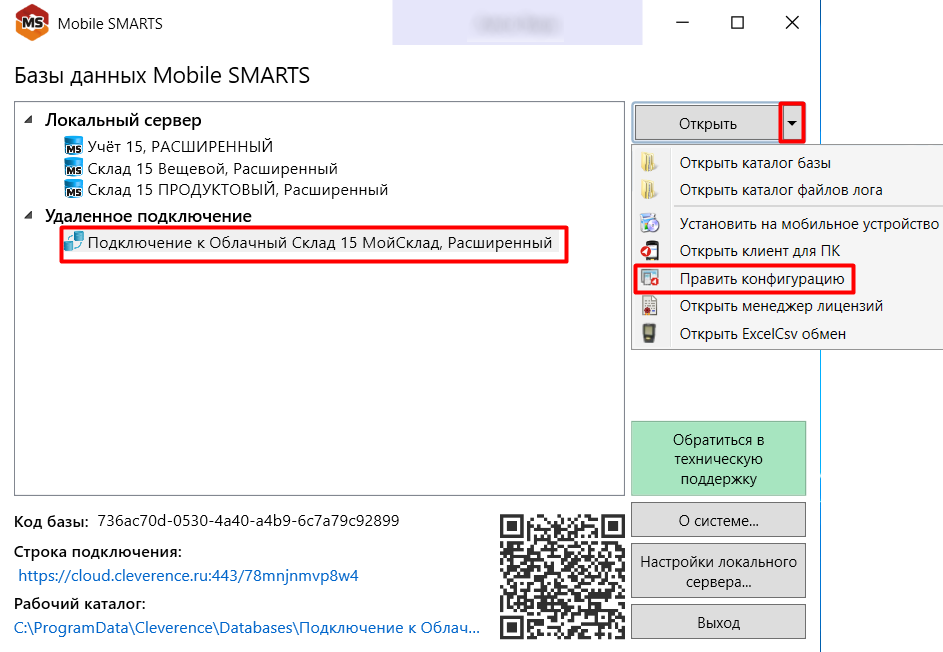Click the Удаленное подключение group label
This screenshot has width=943, height=652.
coord(148,216)
